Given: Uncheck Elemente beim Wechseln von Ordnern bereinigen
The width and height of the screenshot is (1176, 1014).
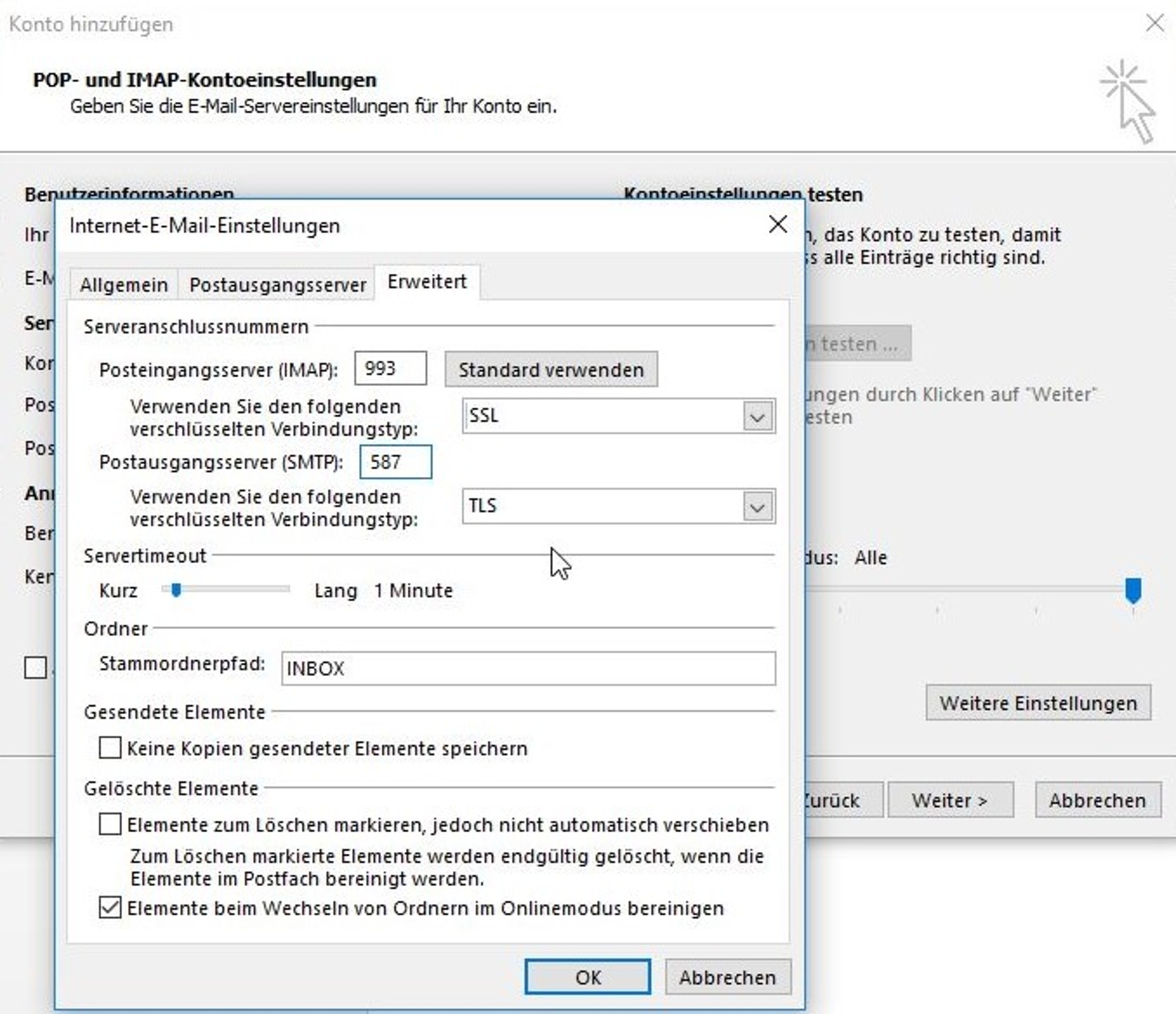Looking at the screenshot, I should point(110,908).
